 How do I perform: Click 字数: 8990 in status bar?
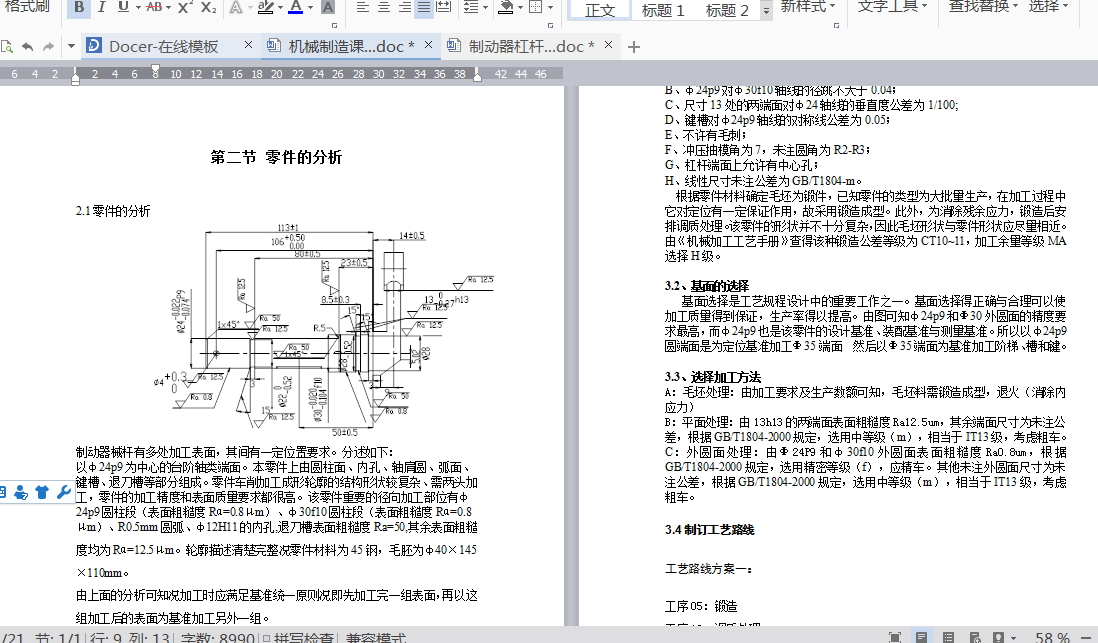coord(218,637)
